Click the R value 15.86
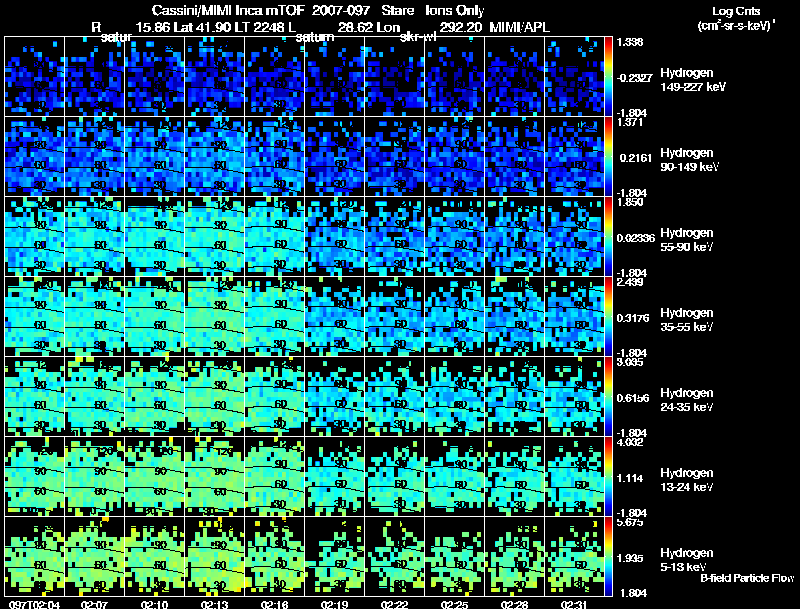Screen dimensions: 800x609 (153, 27)
